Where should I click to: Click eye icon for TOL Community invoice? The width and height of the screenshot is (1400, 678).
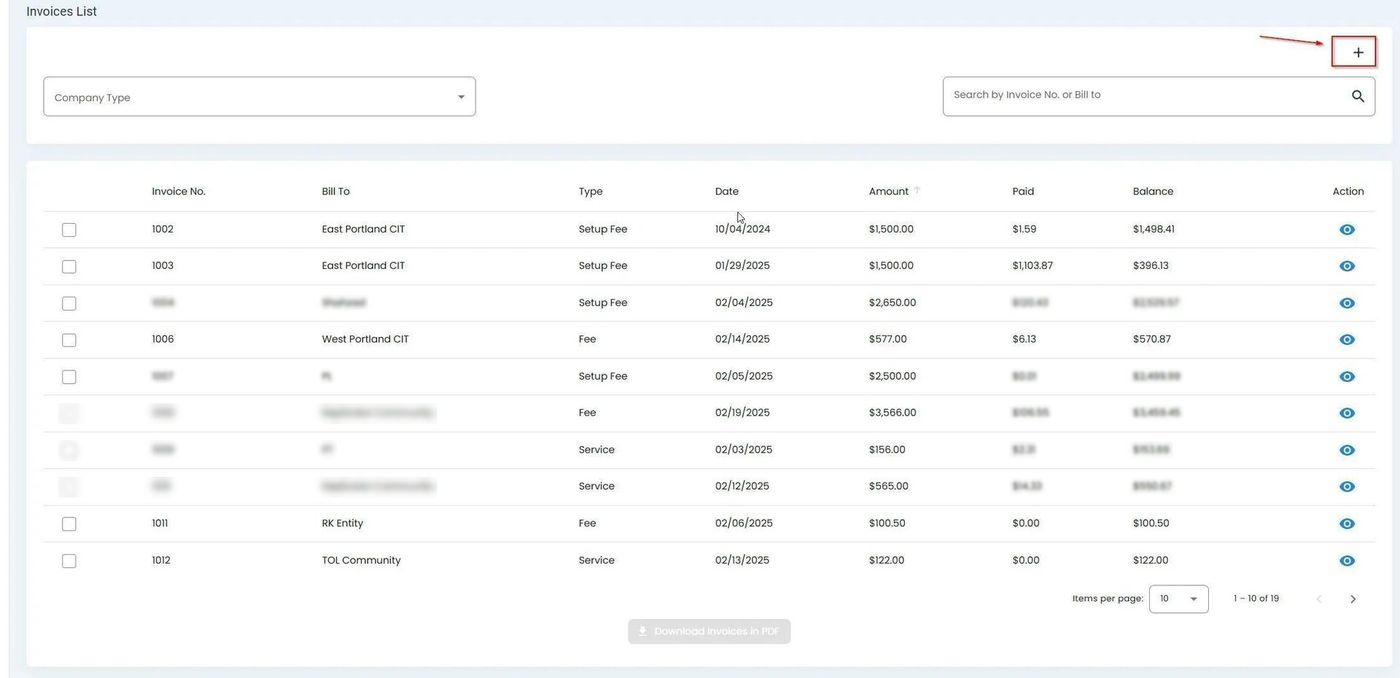[x=1347, y=561]
